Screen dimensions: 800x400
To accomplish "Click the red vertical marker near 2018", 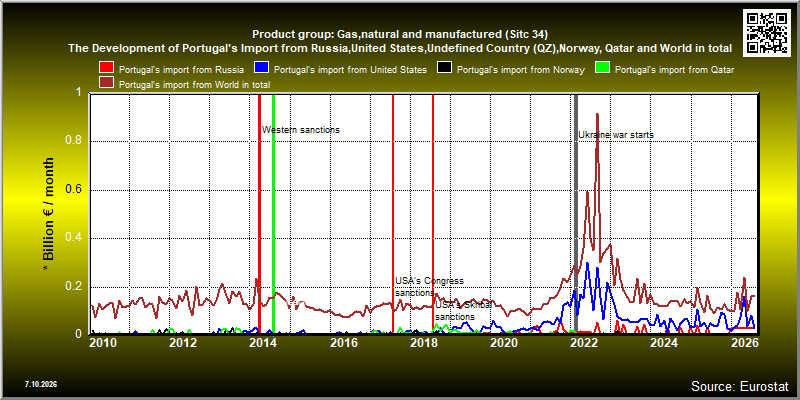I will 433,213.
